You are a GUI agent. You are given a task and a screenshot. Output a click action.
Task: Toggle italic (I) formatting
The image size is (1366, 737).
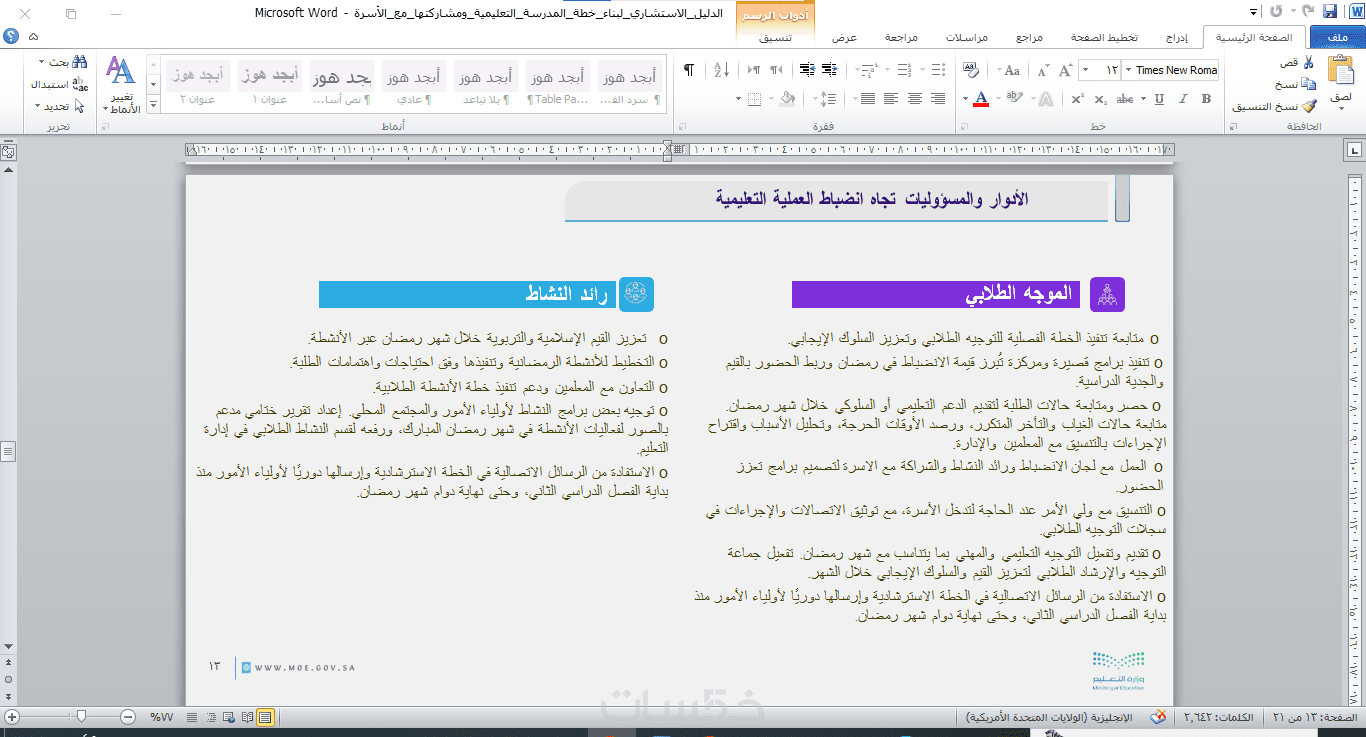pos(1184,98)
